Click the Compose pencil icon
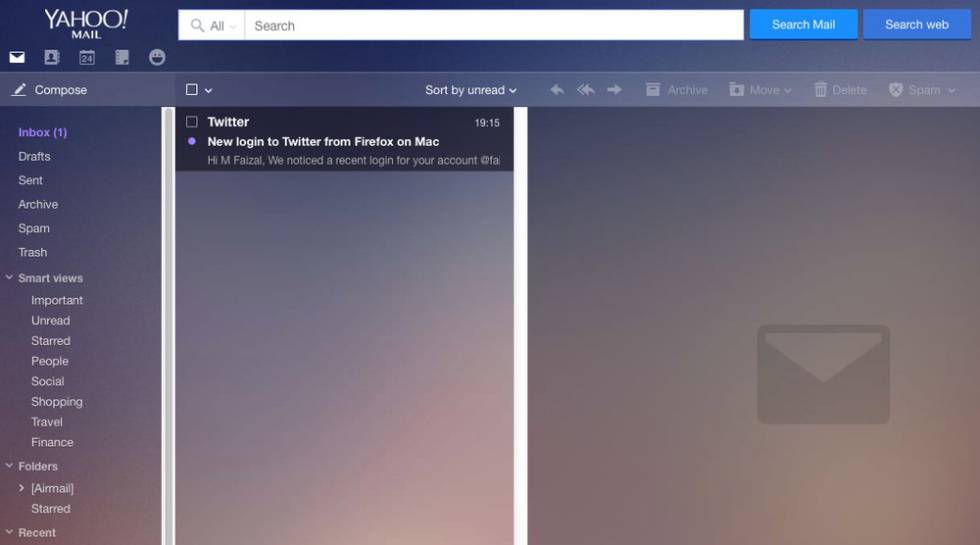This screenshot has height=545, width=980. [x=19, y=90]
